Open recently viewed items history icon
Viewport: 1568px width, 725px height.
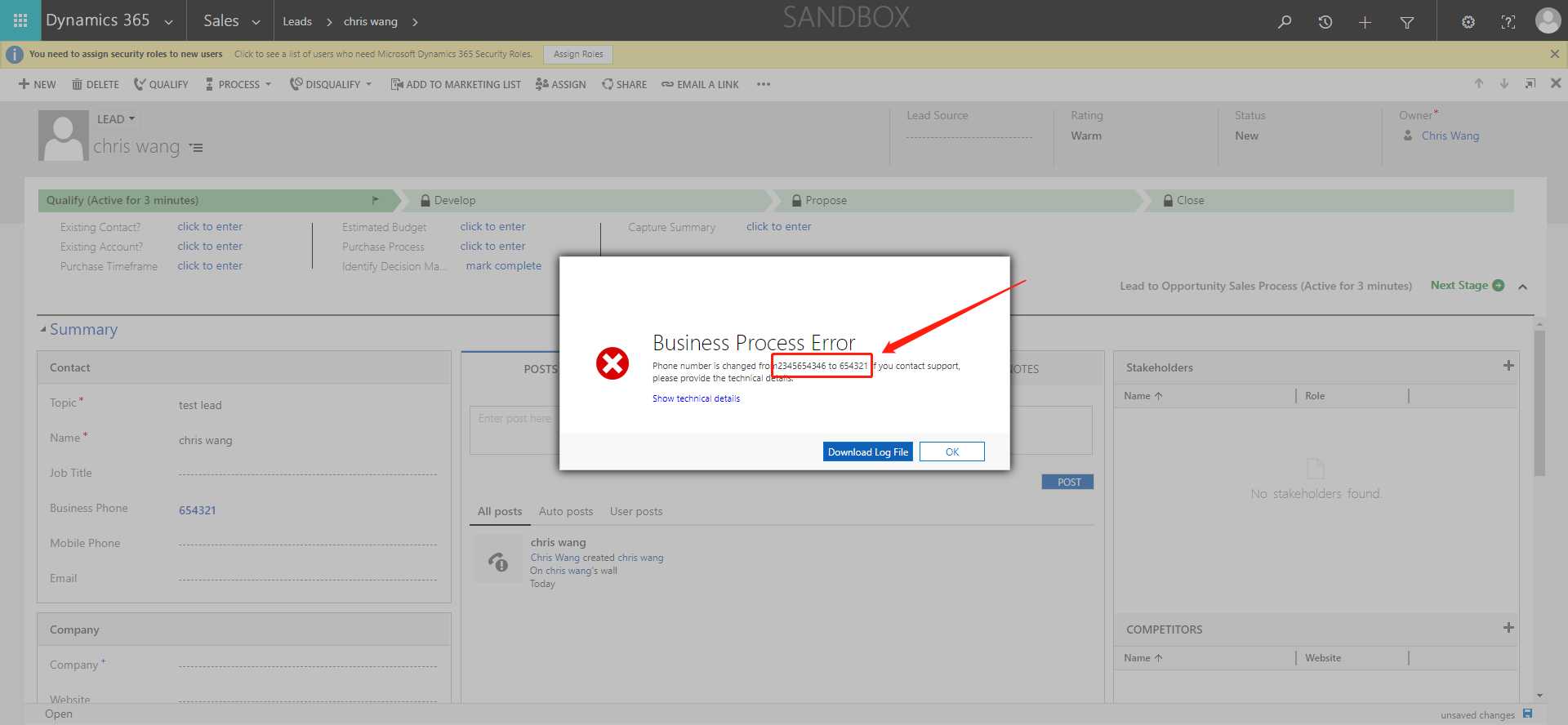click(1325, 22)
